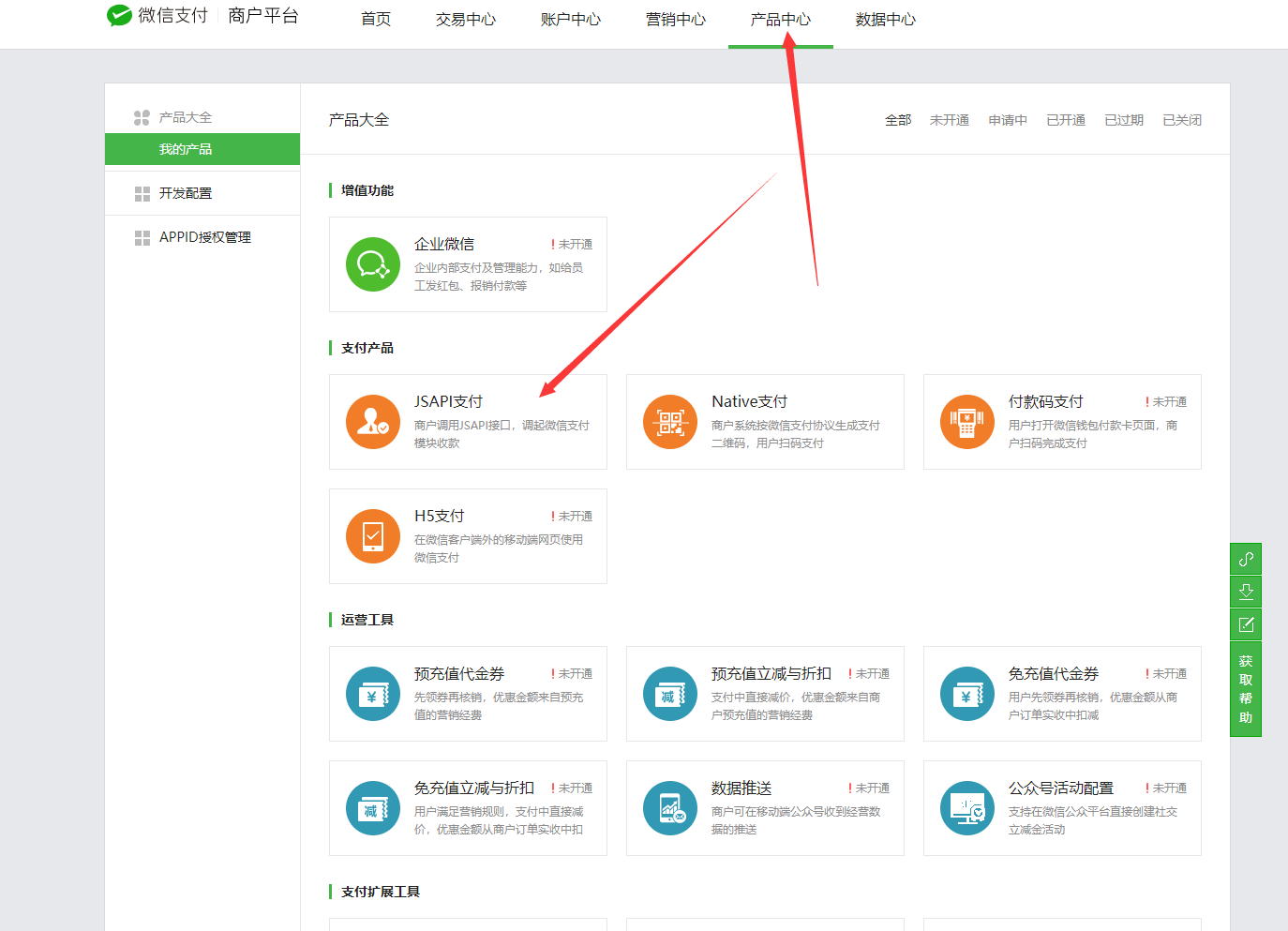1288x931 pixels.
Task: Filter products by 已开通
Action: 1066,120
